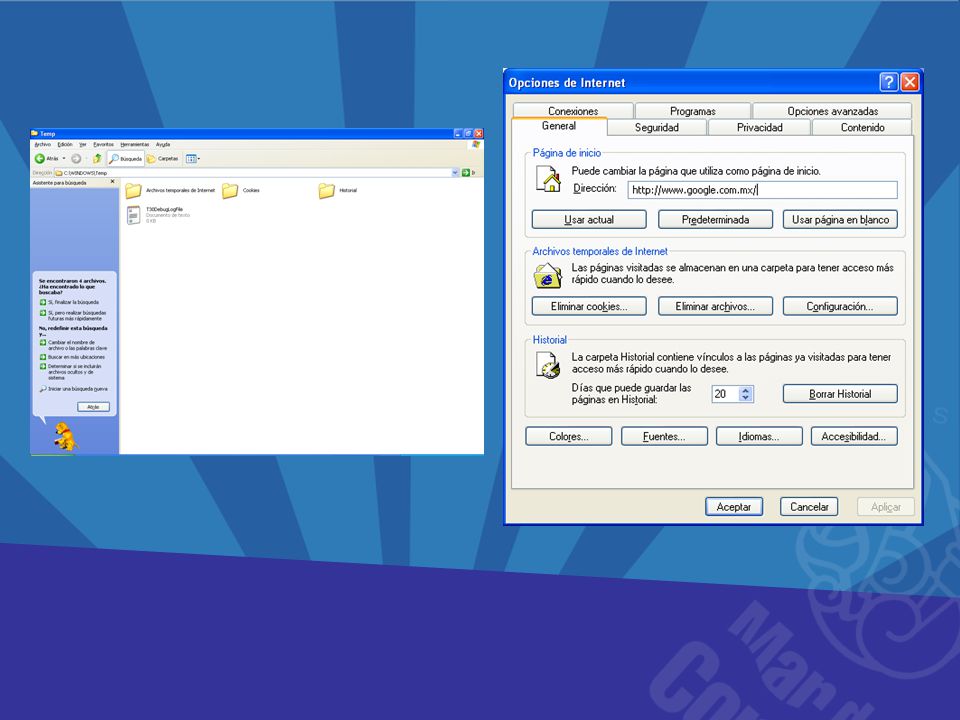The height and width of the screenshot is (720, 960).
Task: Switch to the Privacidad tab
Action: tap(759, 127)
